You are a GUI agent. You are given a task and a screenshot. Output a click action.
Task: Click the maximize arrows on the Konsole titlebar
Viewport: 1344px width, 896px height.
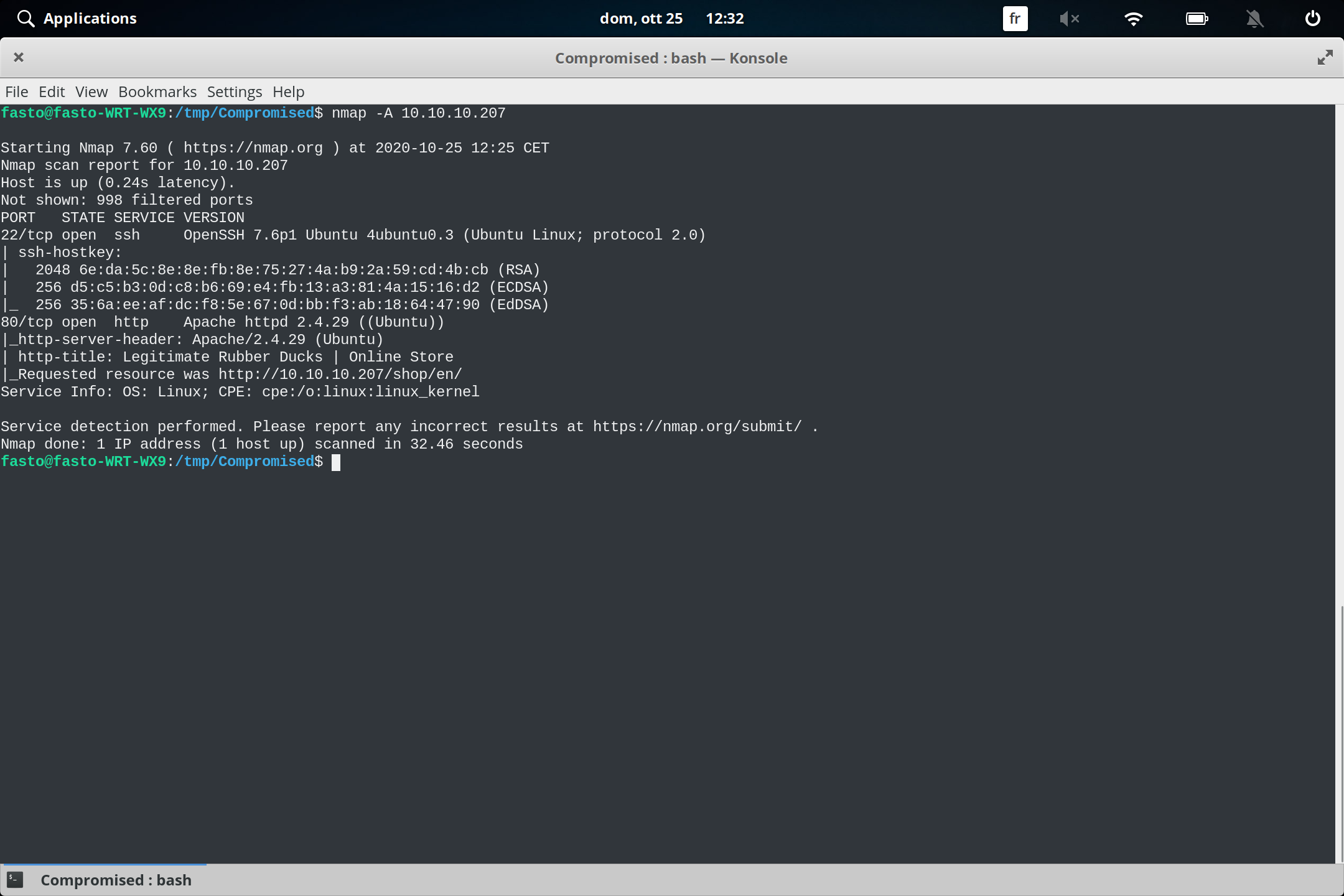(1325, 57)
